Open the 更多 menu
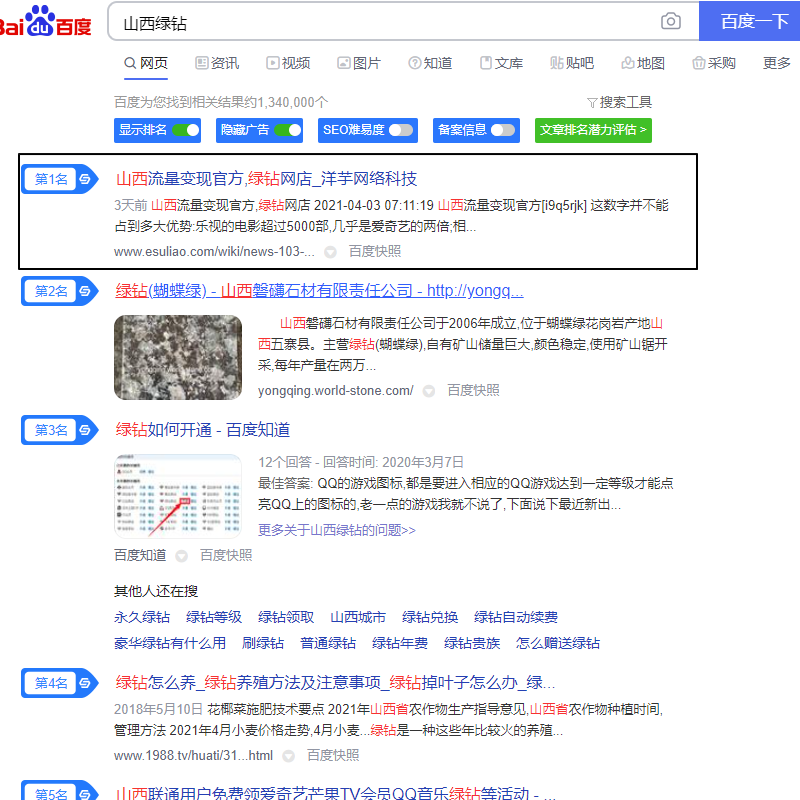 coord(777,63)
